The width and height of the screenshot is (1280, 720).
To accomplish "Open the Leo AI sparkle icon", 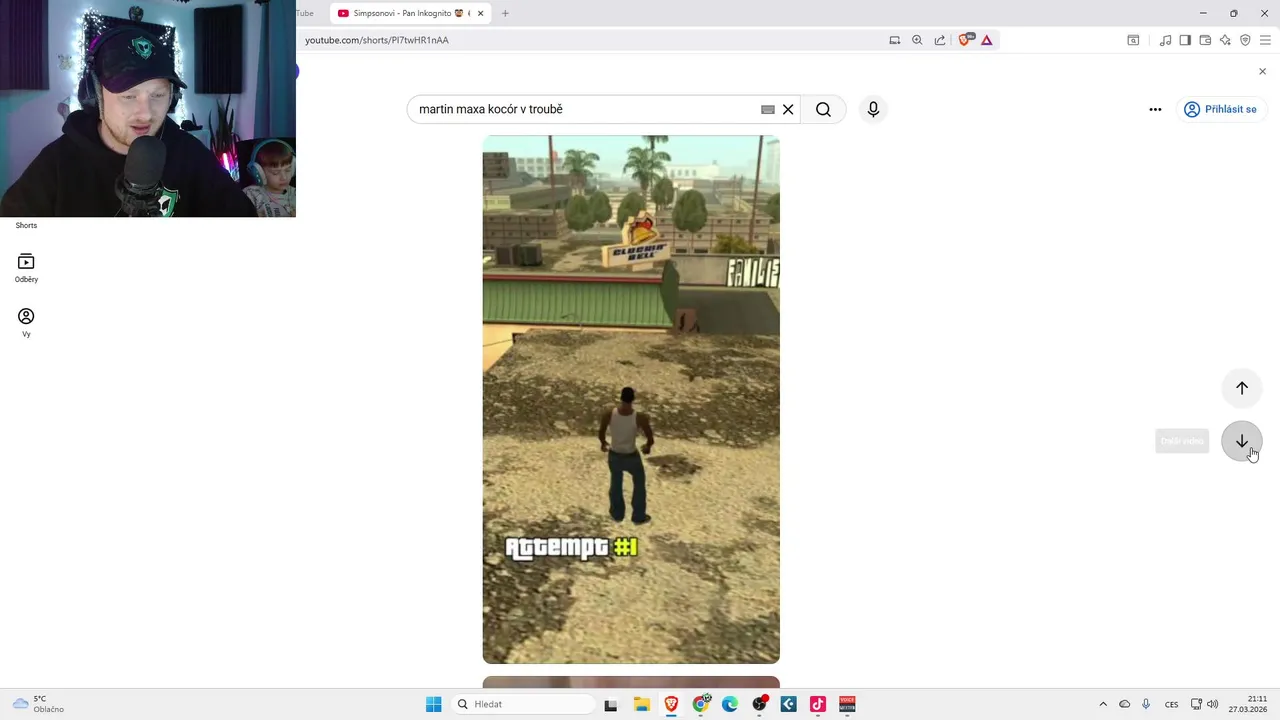I will [x=1225, y=40].
